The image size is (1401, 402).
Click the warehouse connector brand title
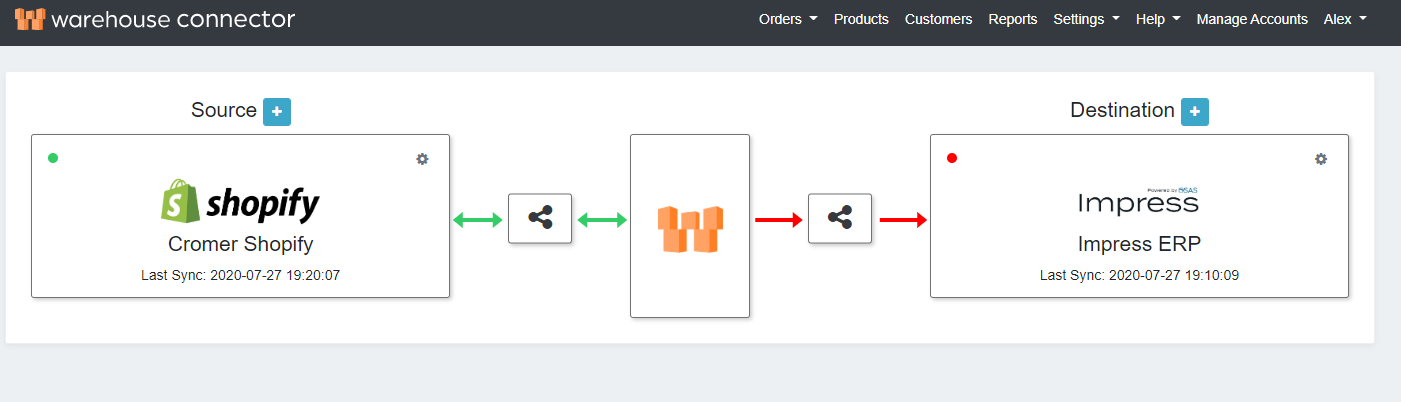(x=172, y=19)
